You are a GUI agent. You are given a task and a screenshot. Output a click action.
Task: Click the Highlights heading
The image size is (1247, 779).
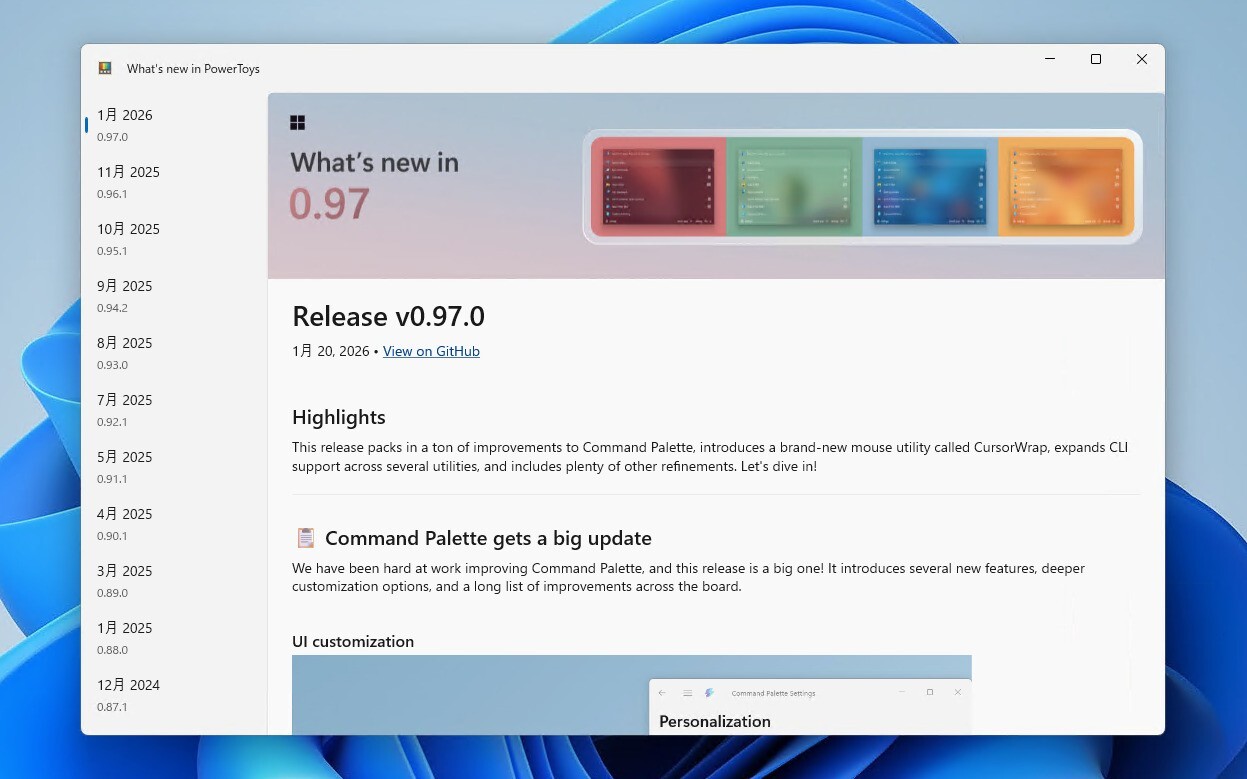(x=339, y=417)
